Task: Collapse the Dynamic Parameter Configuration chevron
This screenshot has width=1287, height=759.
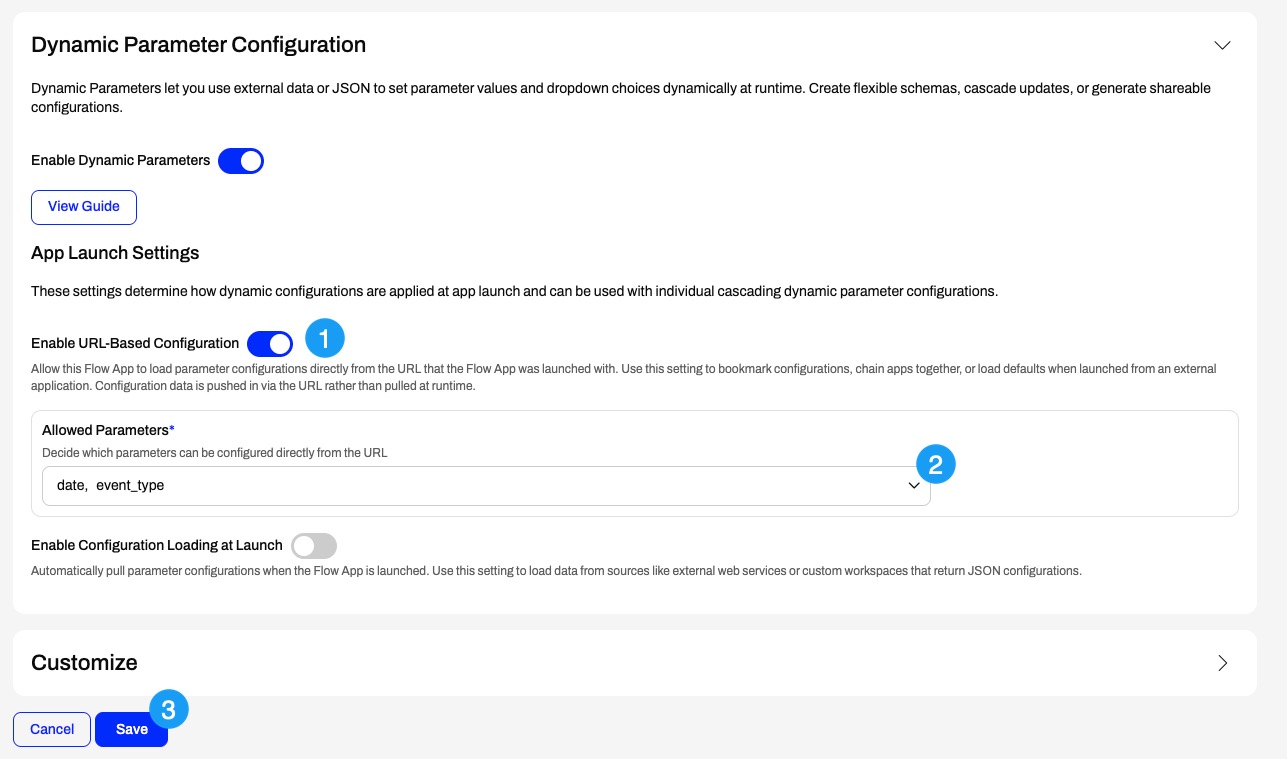Action: click(x=1221, y=45)
